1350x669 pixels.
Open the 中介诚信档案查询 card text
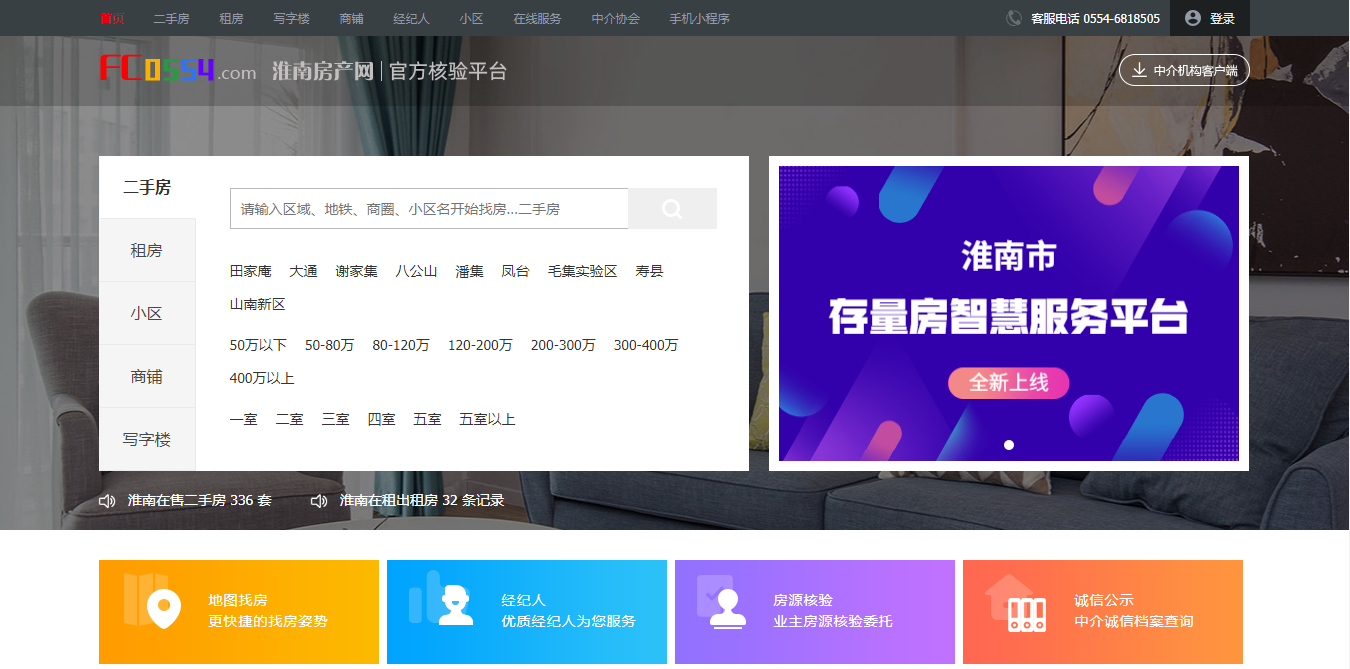click(x=1134, y=621)
